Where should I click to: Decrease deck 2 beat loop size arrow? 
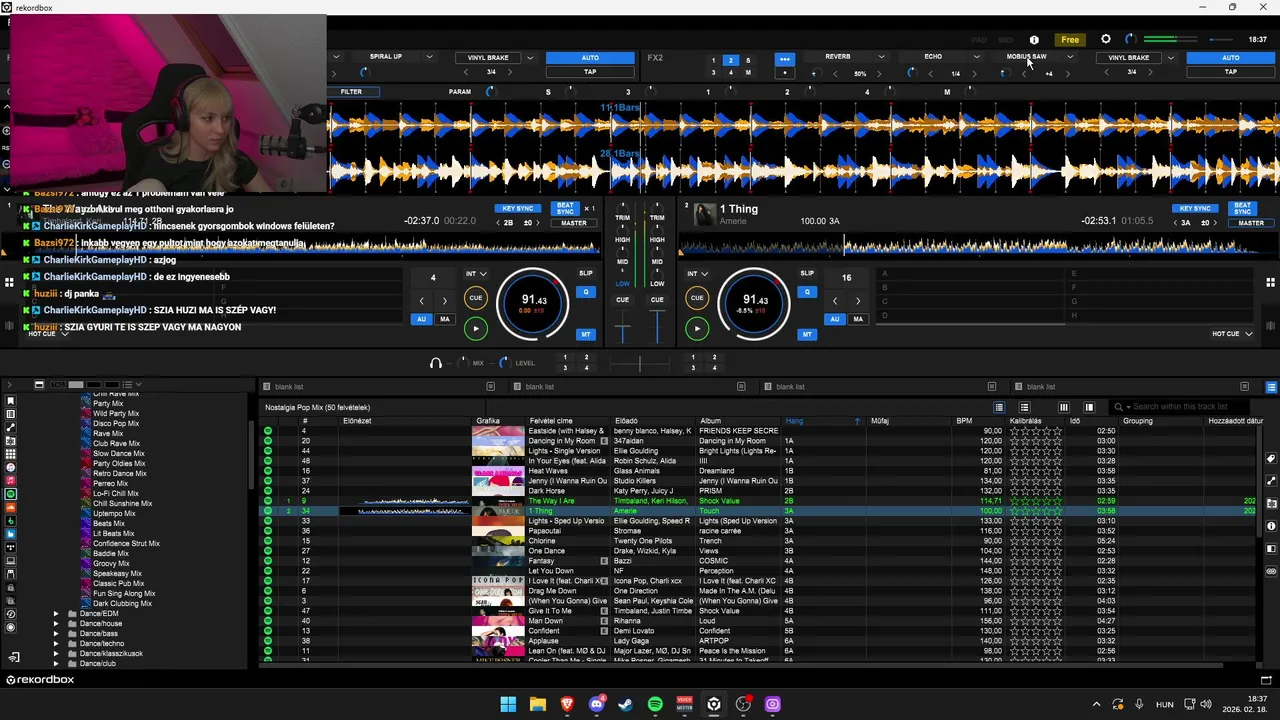835,300
